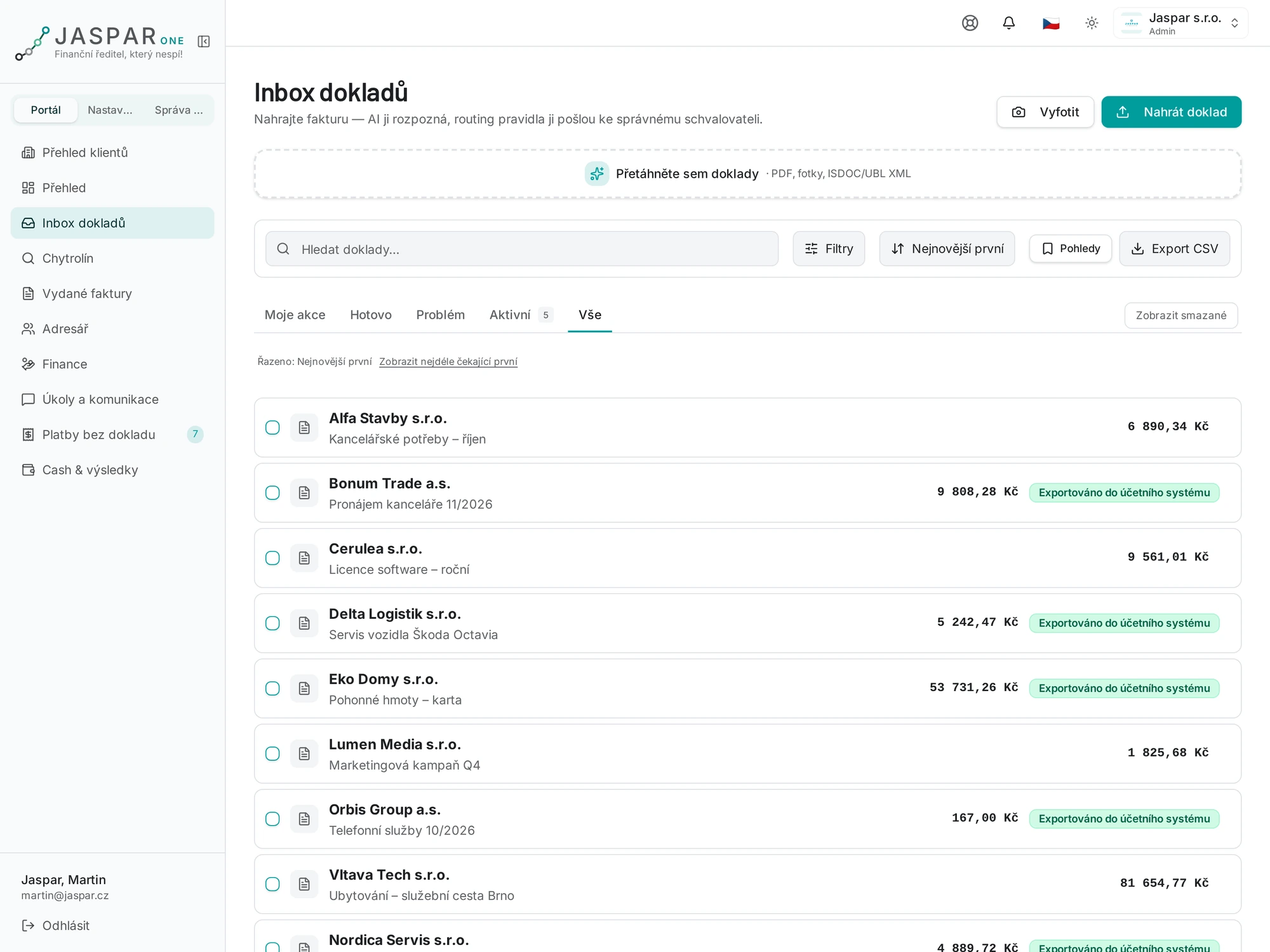Viewport: 1270px width, 952px height.
Task: Click Zobrazit nejdéle čekající první link
Action: 448,362
